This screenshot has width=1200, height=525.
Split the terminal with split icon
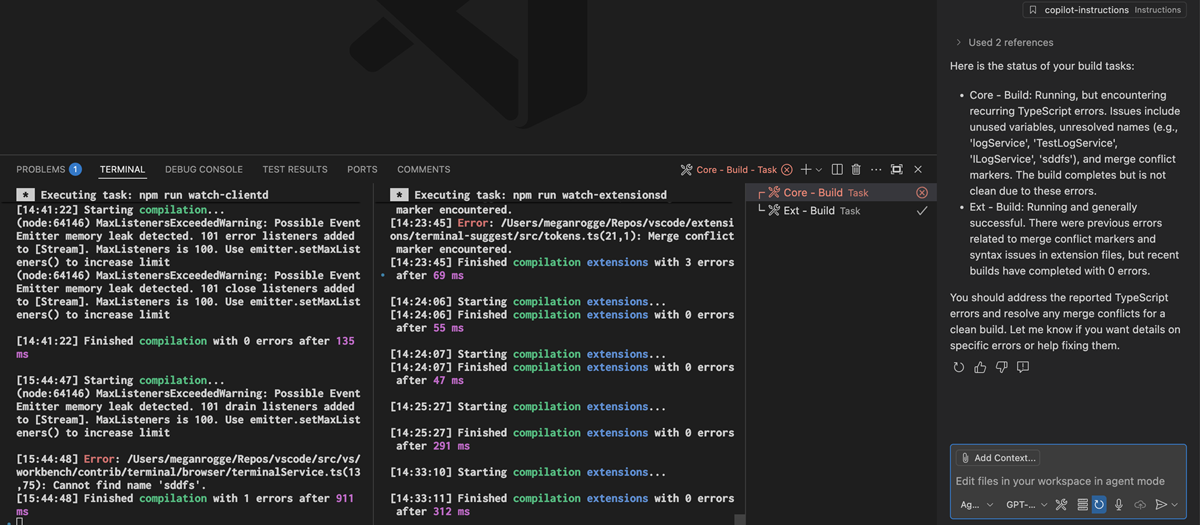(x=838, y=169)
